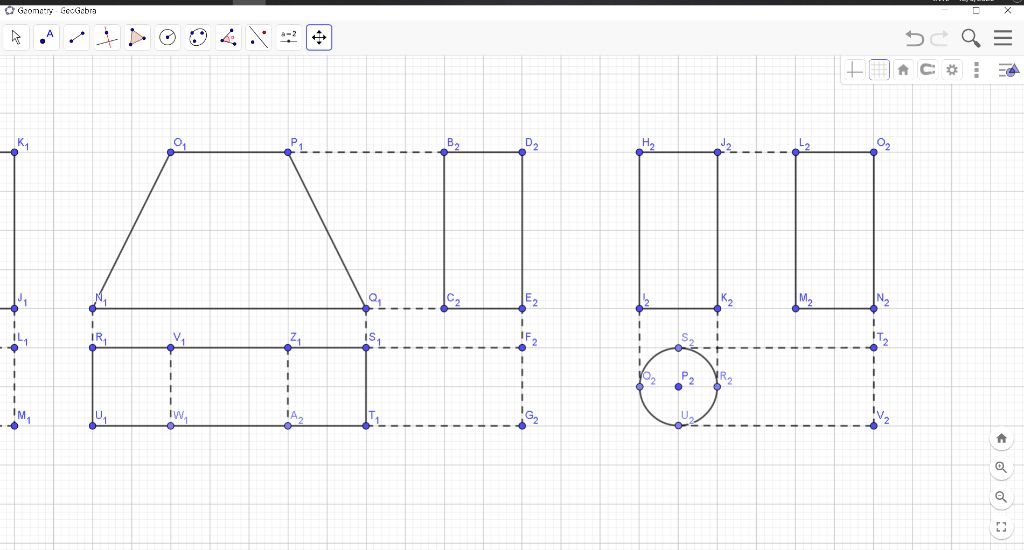Select point H2
The image size is (1024, 550).
pyautogui.click(x=639, y=152)
